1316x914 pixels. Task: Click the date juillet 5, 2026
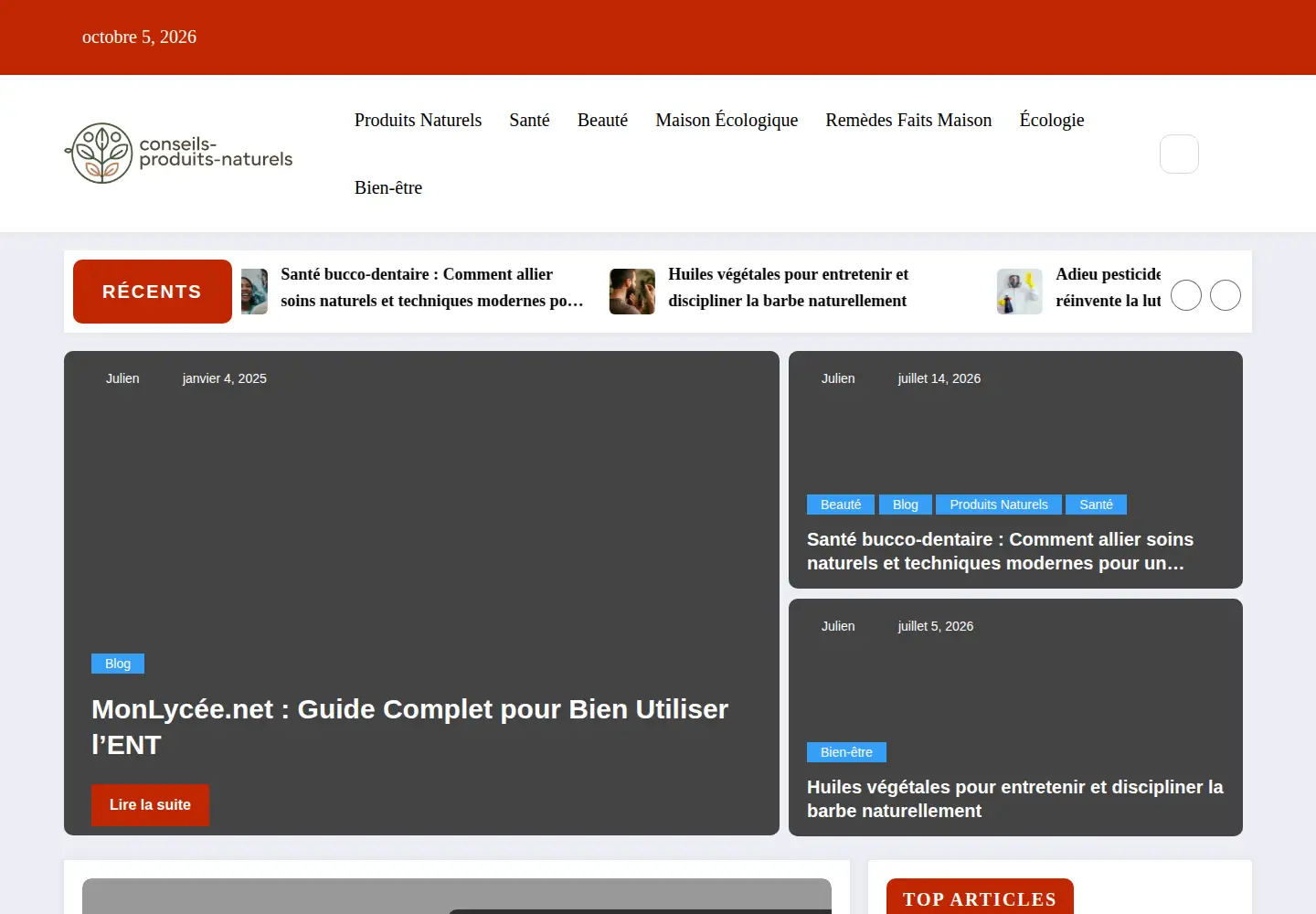pos(936,626)
